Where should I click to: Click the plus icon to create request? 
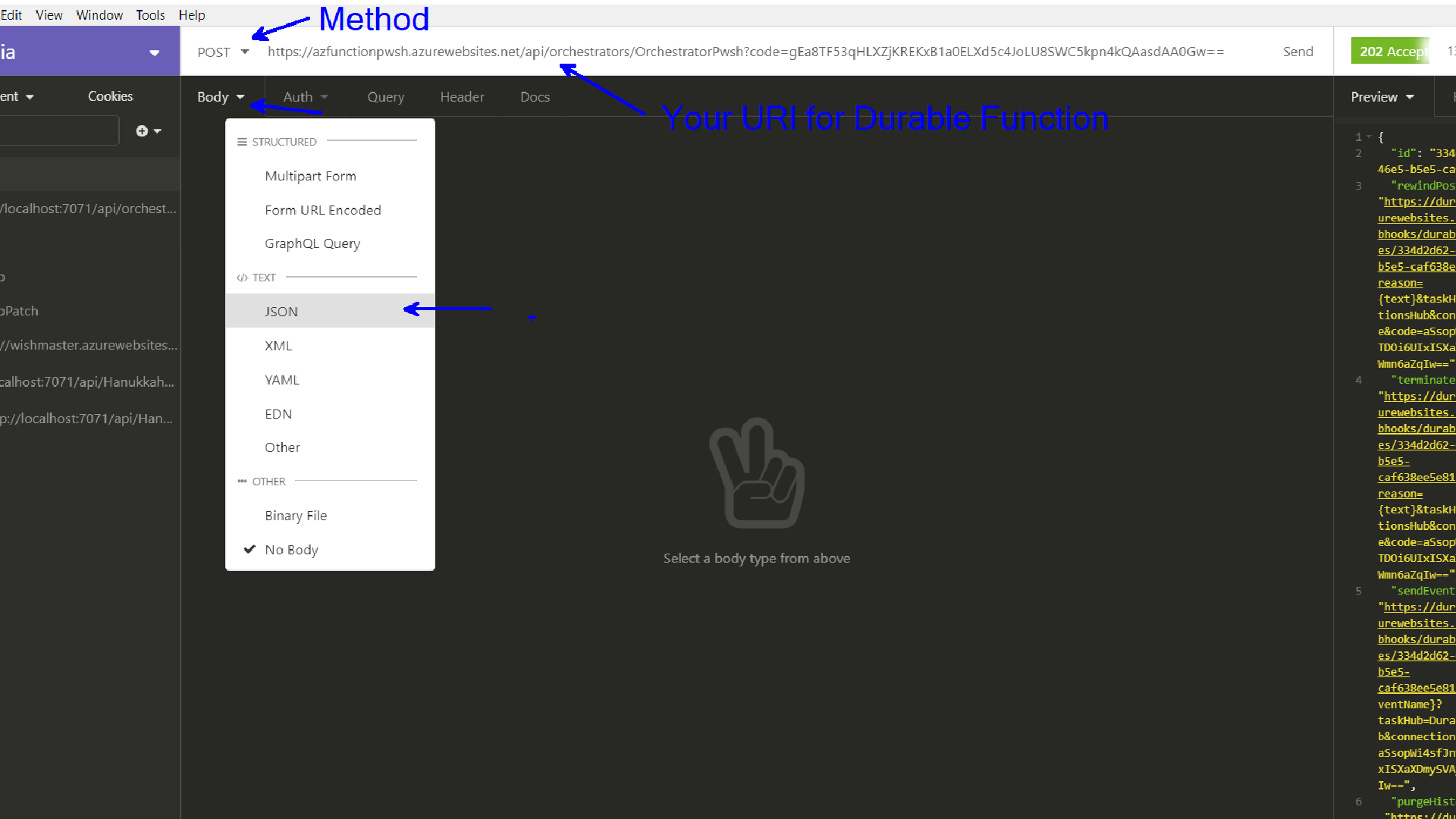(x=143, y=131)
